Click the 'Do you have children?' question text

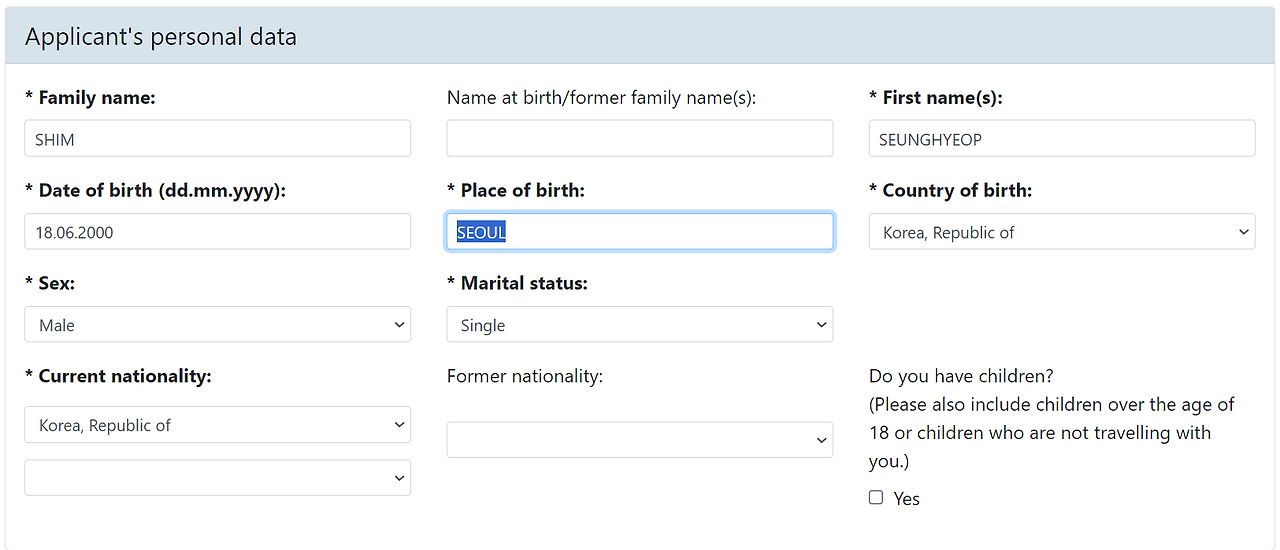coord(961,377)
